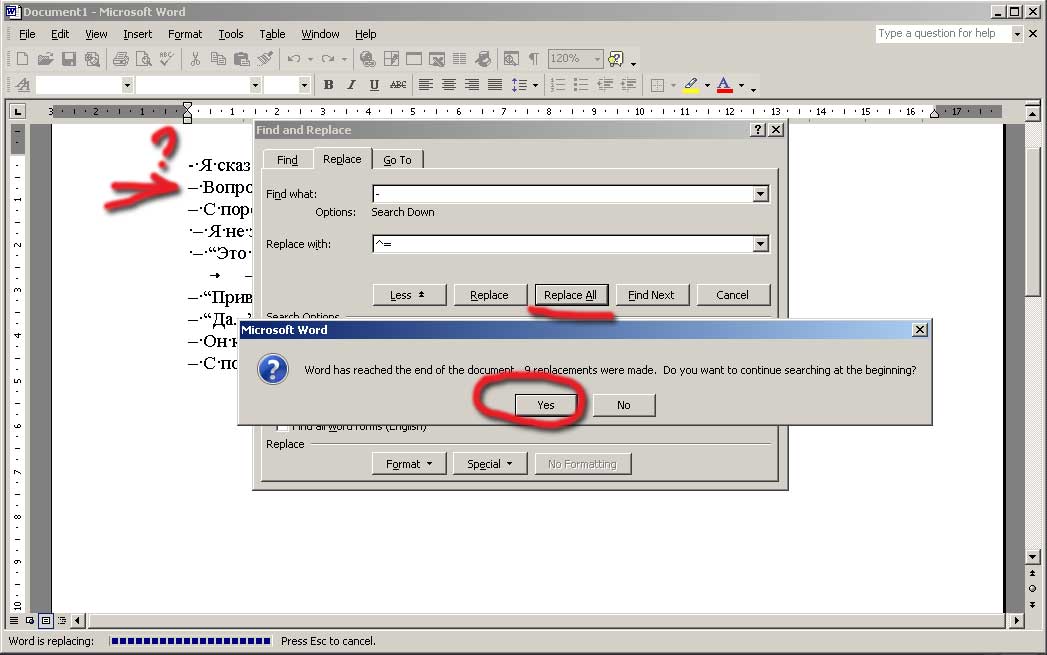
Task: Click the Redo arrow icon
Action: tap(328, 59)
